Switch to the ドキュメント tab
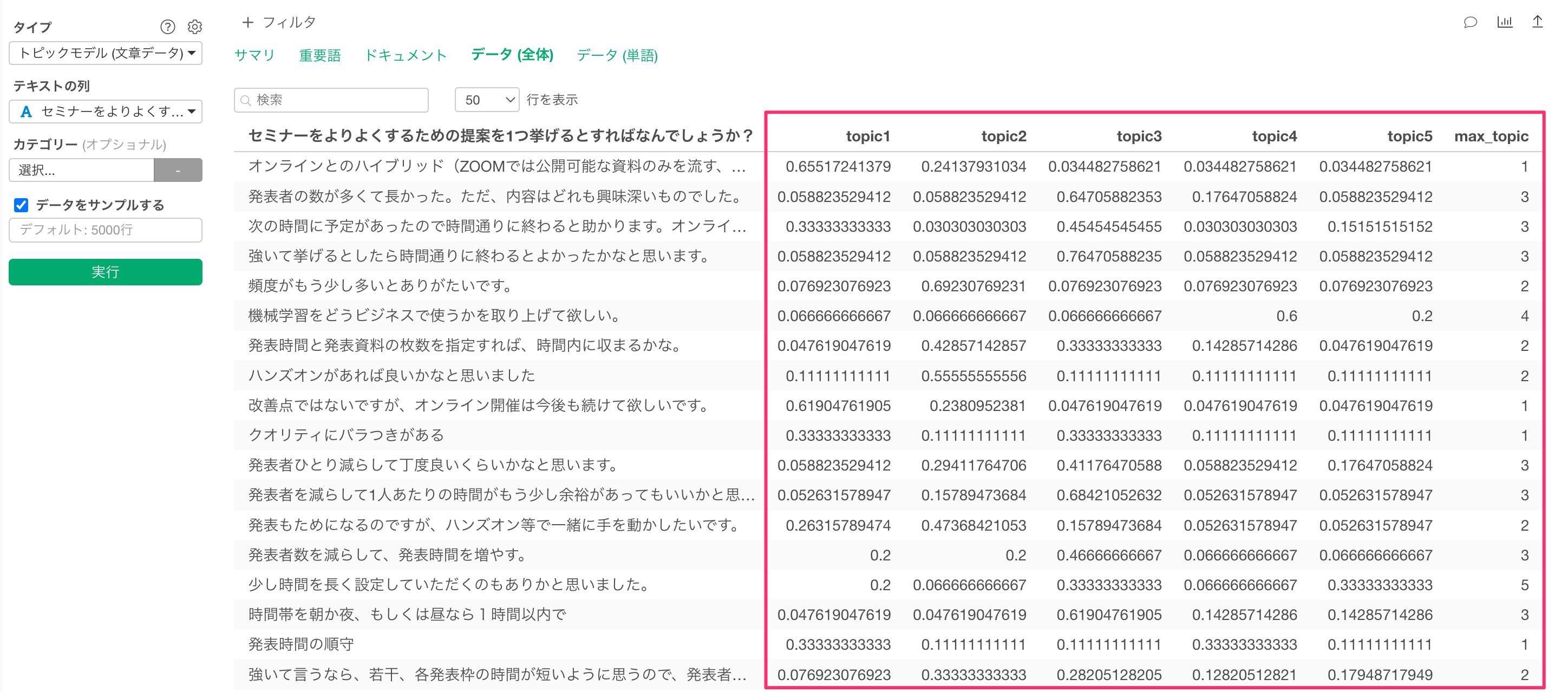 (x=406, y=55)
